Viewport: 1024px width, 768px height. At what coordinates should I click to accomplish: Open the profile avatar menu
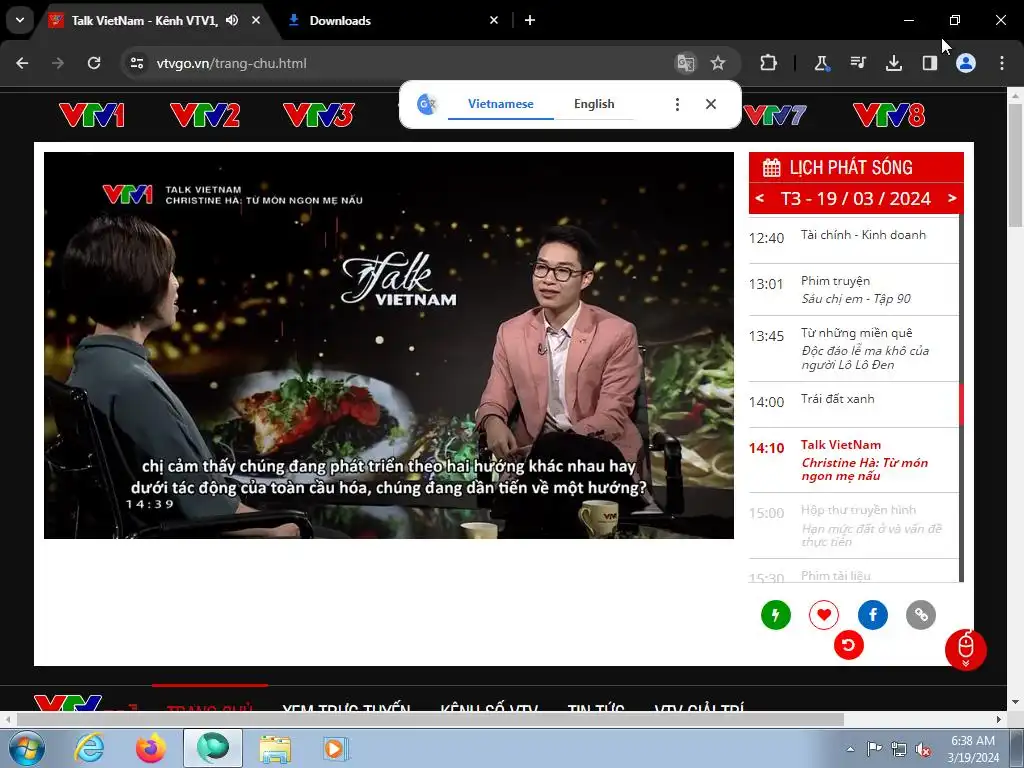click(x=966, y=63)
